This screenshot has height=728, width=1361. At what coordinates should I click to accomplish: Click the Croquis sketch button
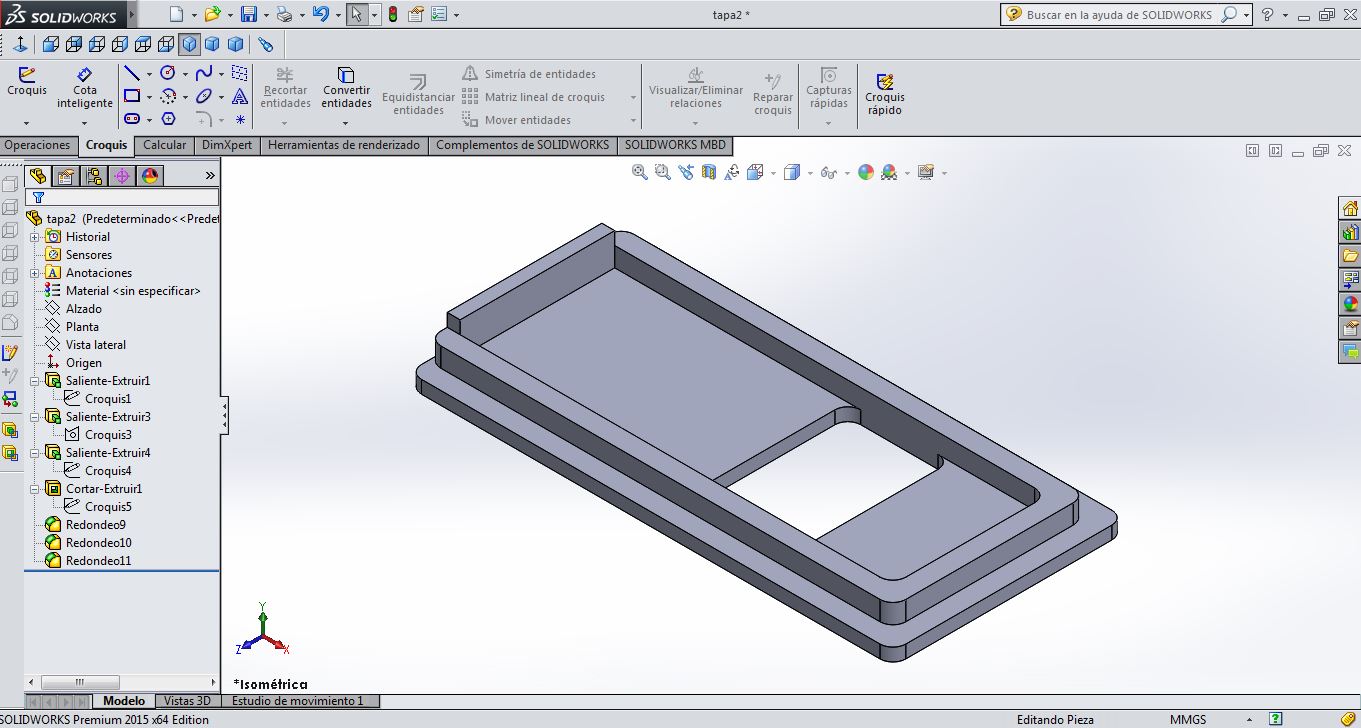pyautogui.click(x=27, y=82)
